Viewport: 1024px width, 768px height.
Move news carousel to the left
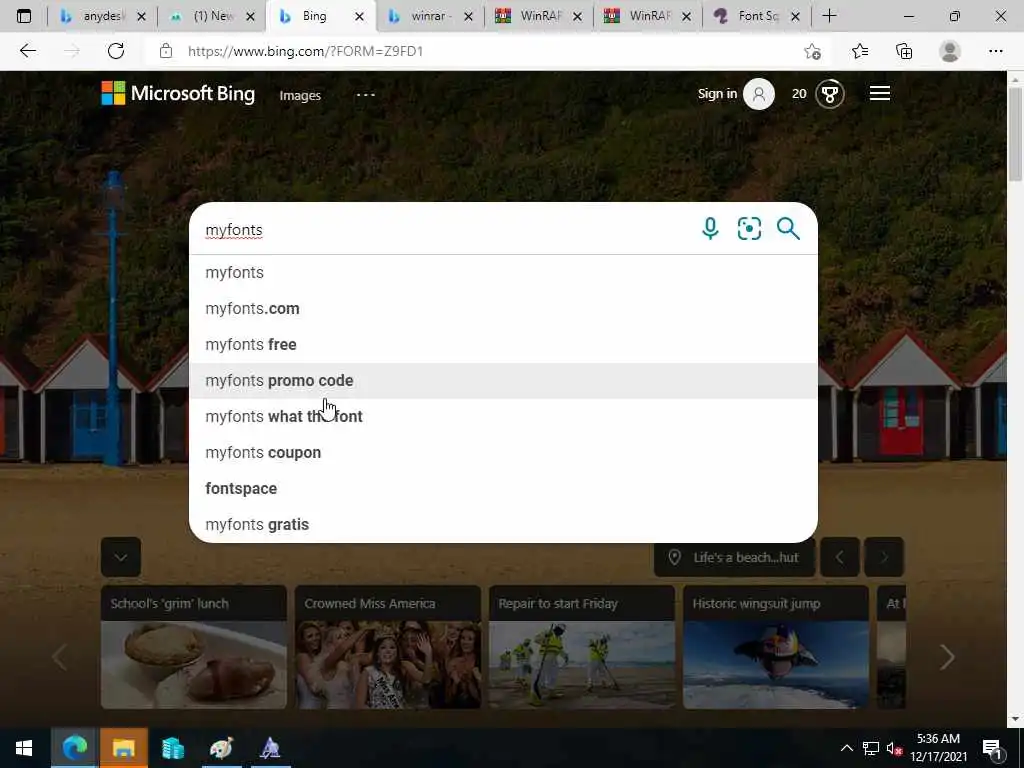(x=59, y=657)
